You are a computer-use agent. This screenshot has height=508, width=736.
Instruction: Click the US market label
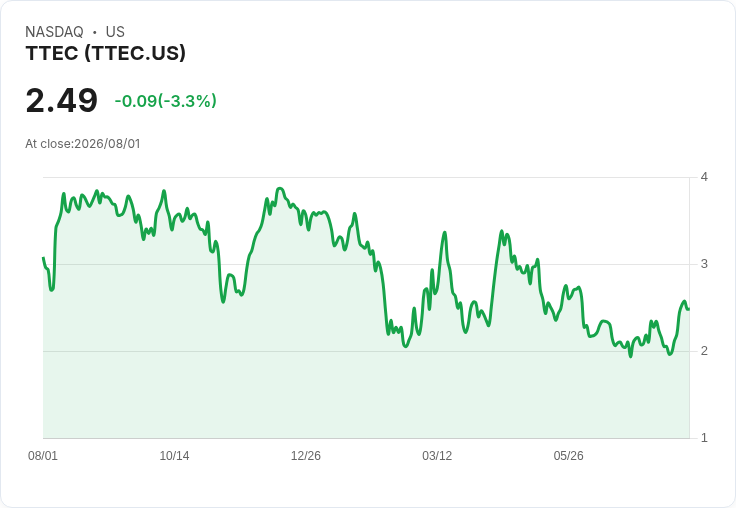[115, 32]
